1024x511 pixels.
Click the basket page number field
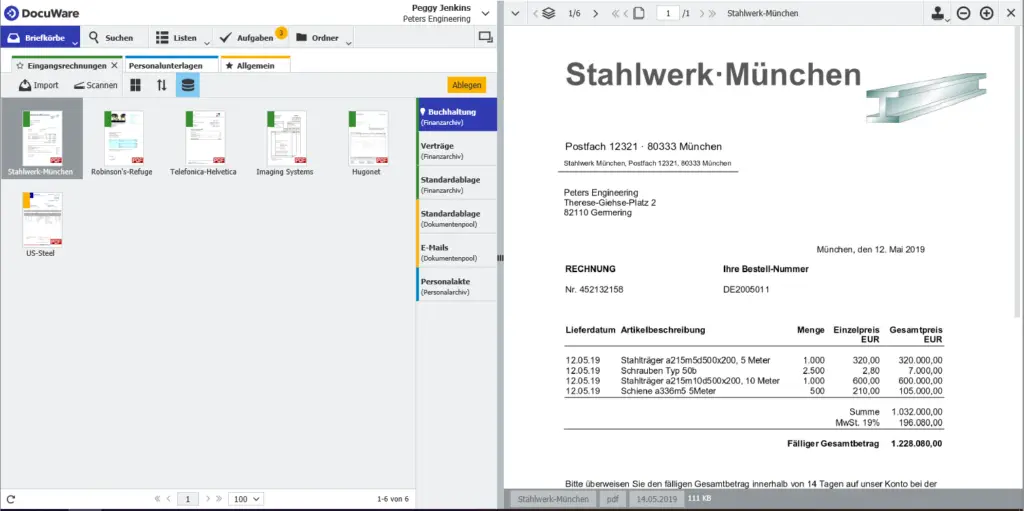[x=188, y=499]
